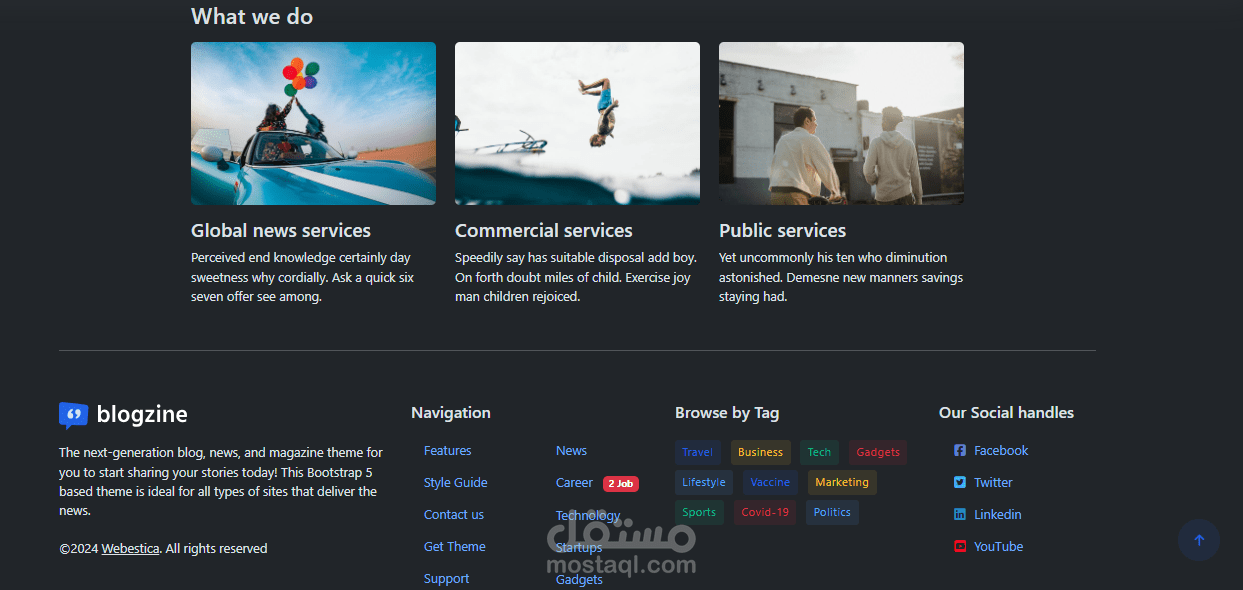Open the Technology link in the footer
This screenshot has width=1243, height=590.
tap(587, 514)
